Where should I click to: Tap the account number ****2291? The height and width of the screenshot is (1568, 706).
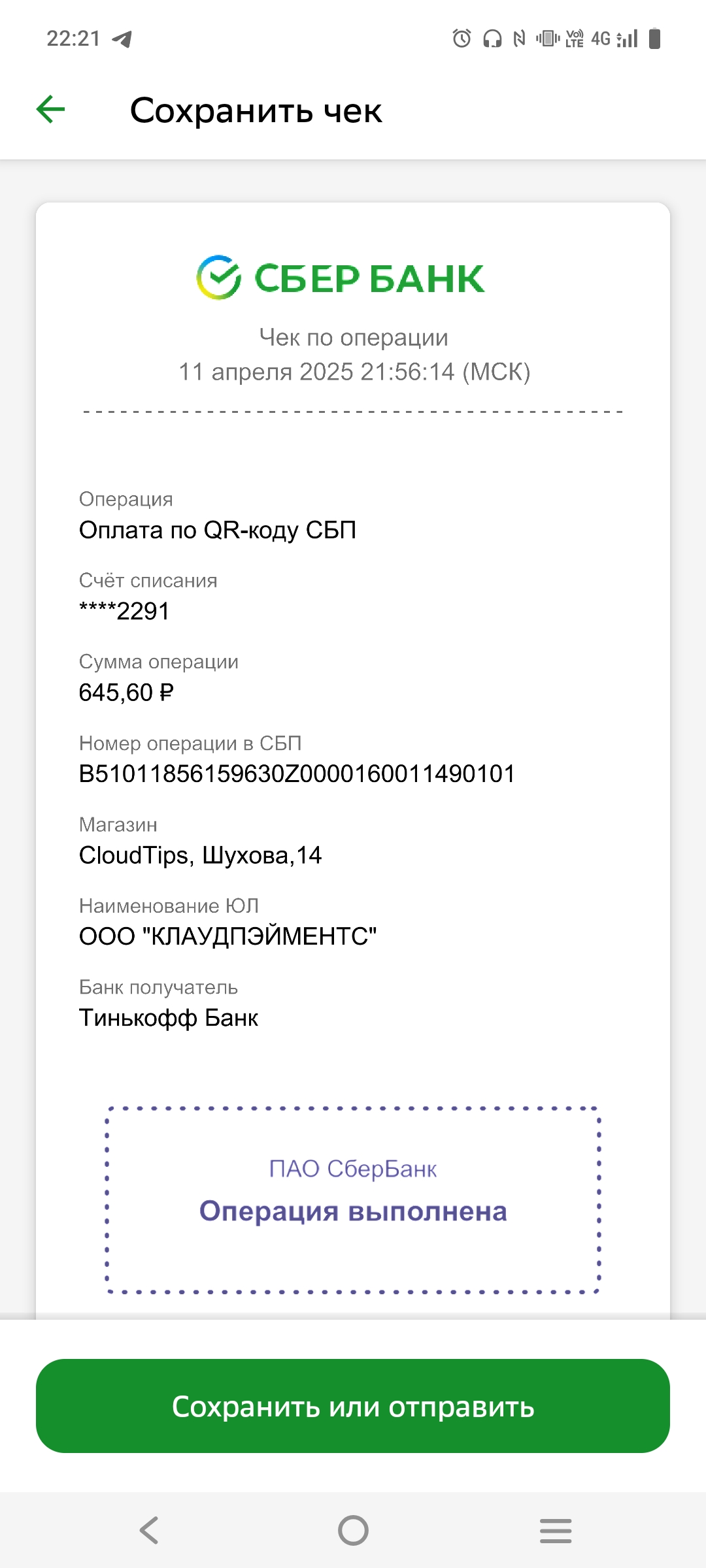124,611
